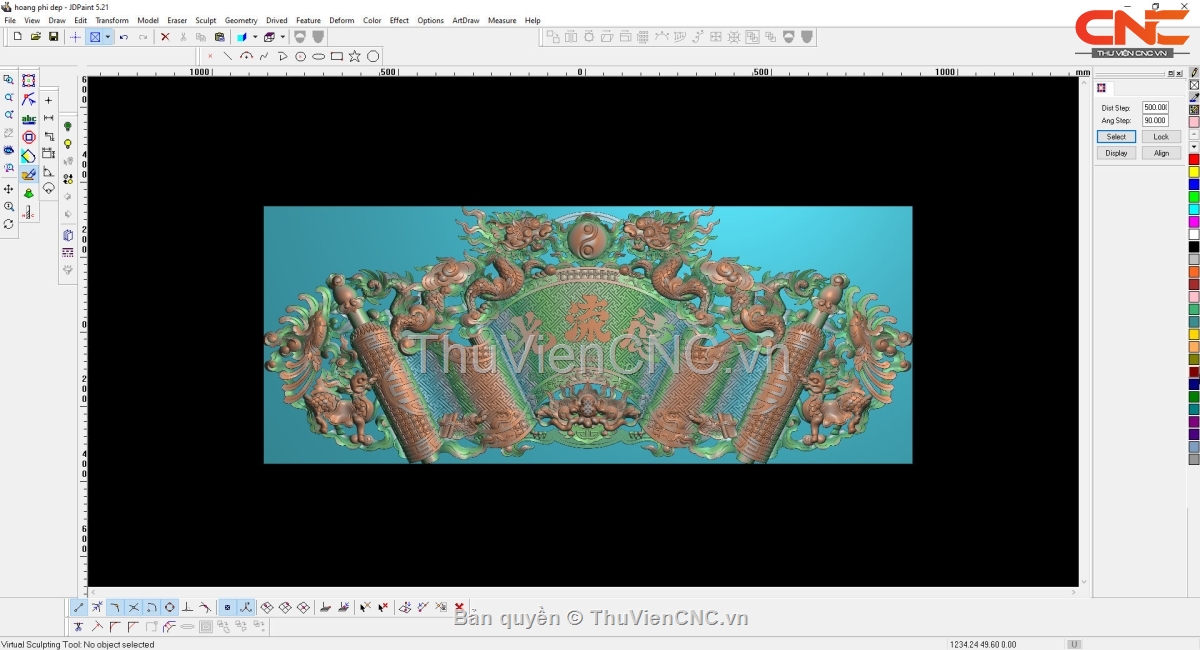Click the red X delete icon

[x=165, y=37]
